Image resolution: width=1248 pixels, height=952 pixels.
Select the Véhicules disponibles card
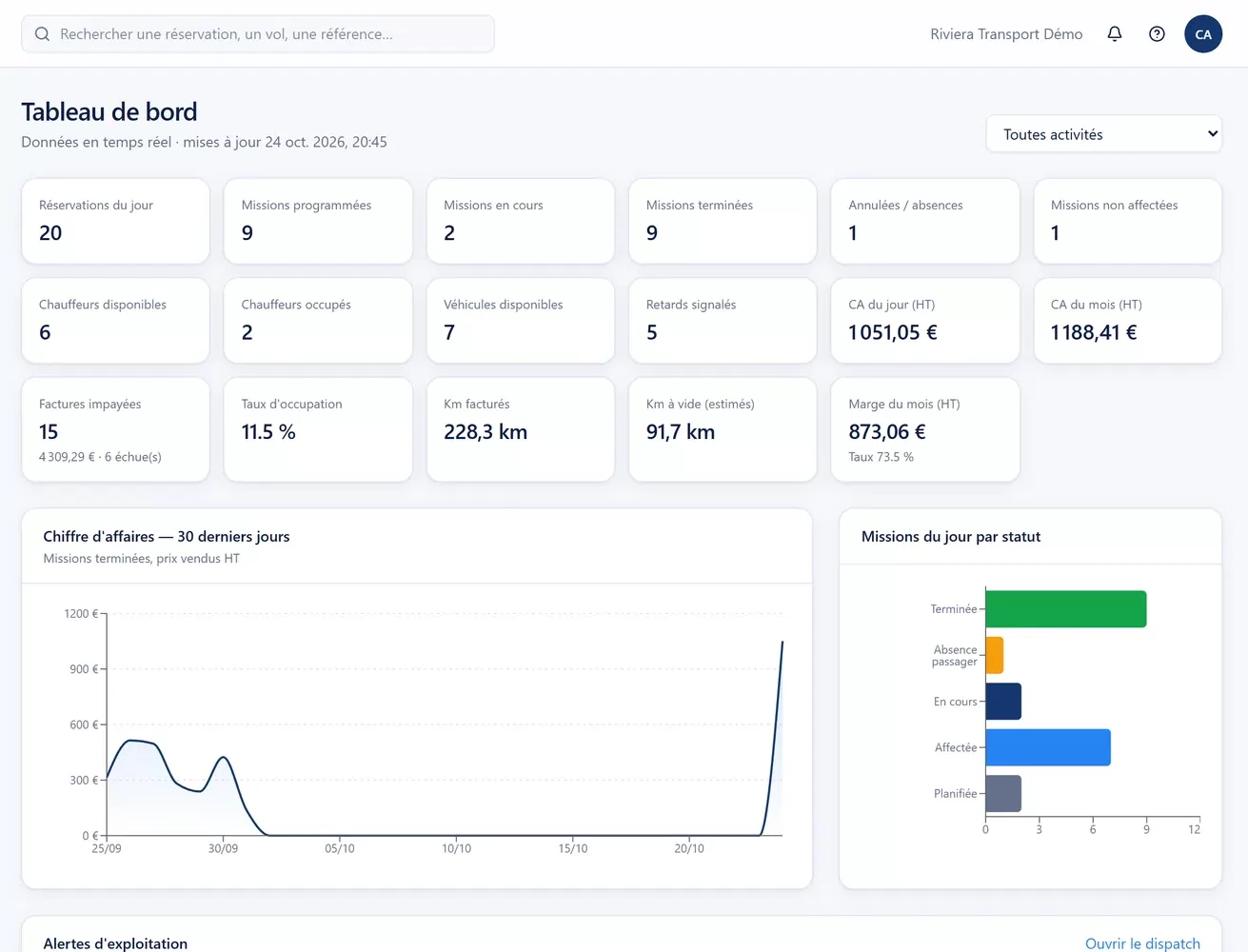[x=521, y=321]
